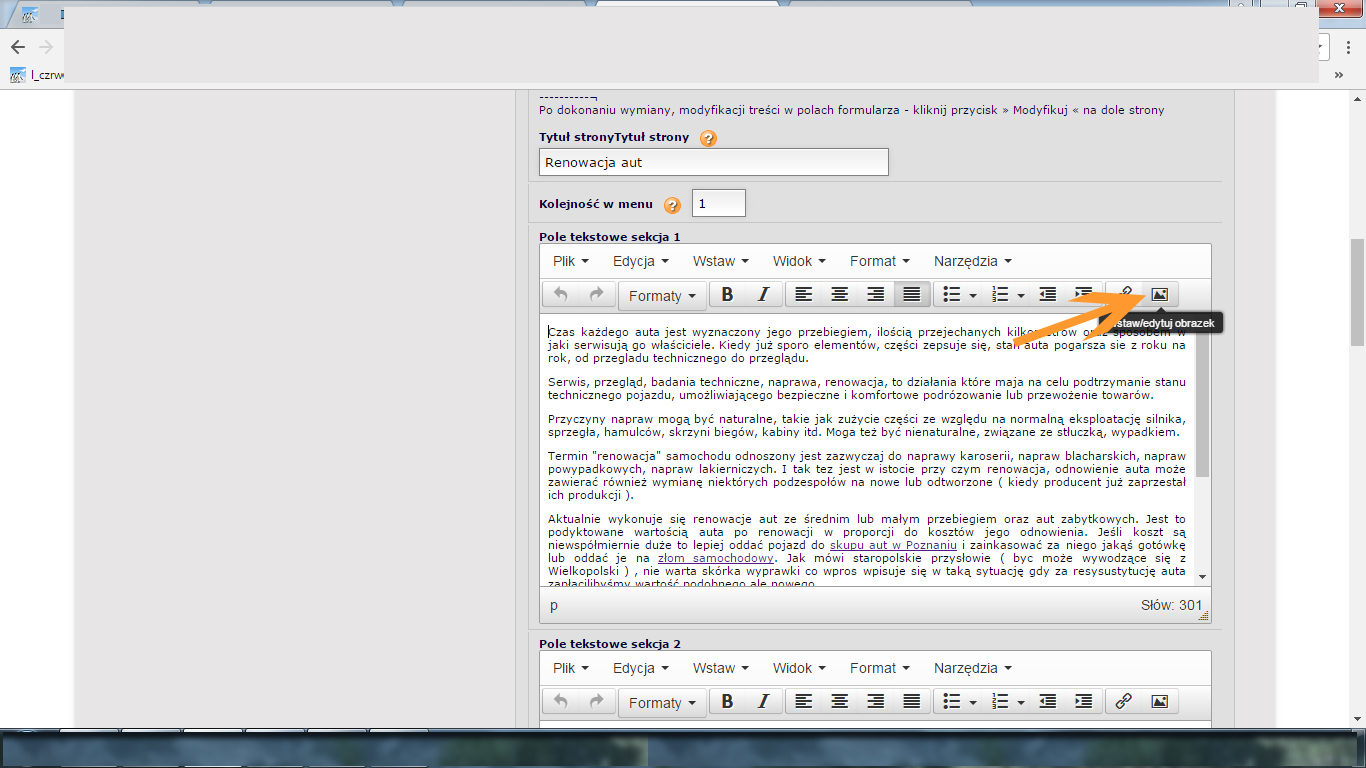1366x768 pixels.
Task: Open Wstaw menu in section 2 editor
Action: (721, 668)
